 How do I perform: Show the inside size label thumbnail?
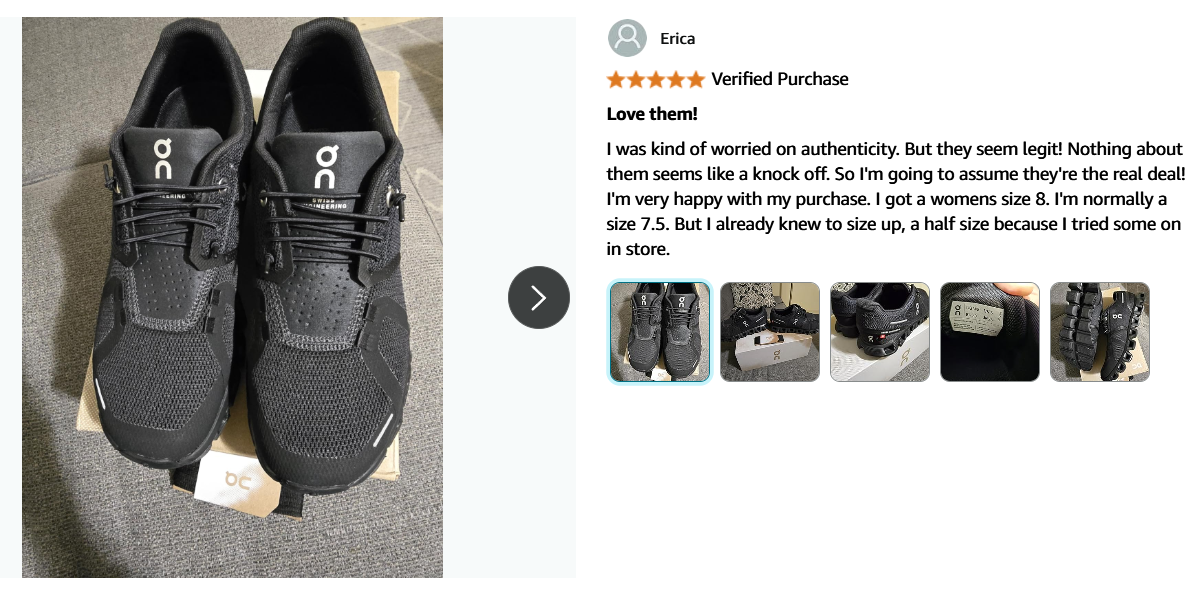990,332
